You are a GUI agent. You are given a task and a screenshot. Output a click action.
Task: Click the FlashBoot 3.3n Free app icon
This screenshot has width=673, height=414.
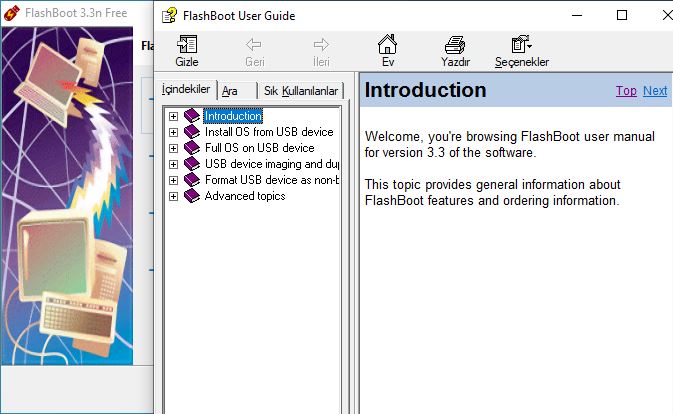pyautogui.click(x=11, y=13)
